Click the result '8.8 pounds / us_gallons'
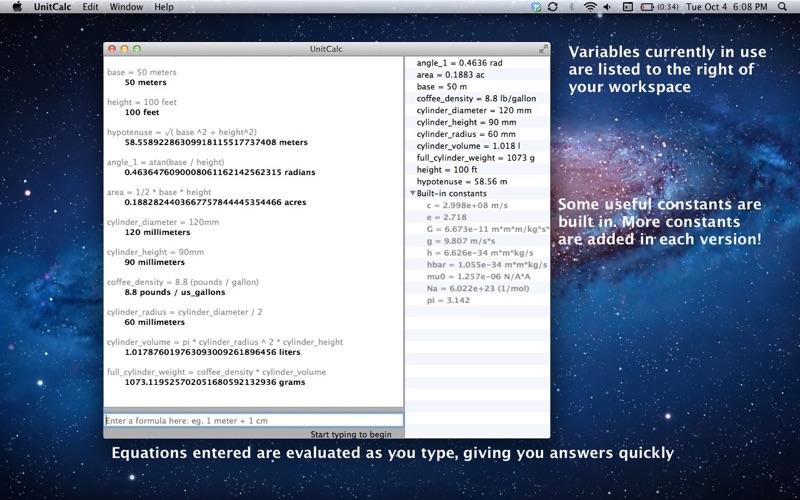This screenshot has height=500, width=800. tap(174, 292)
